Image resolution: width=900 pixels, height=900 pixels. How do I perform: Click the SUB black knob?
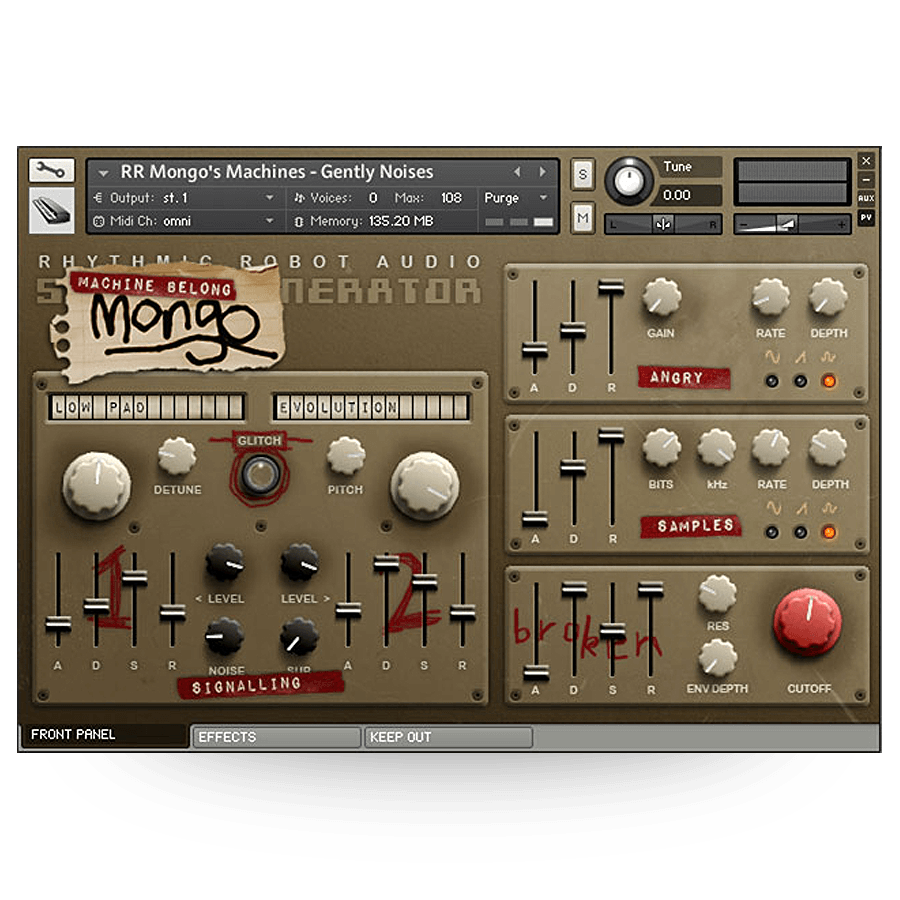point(299,637)
